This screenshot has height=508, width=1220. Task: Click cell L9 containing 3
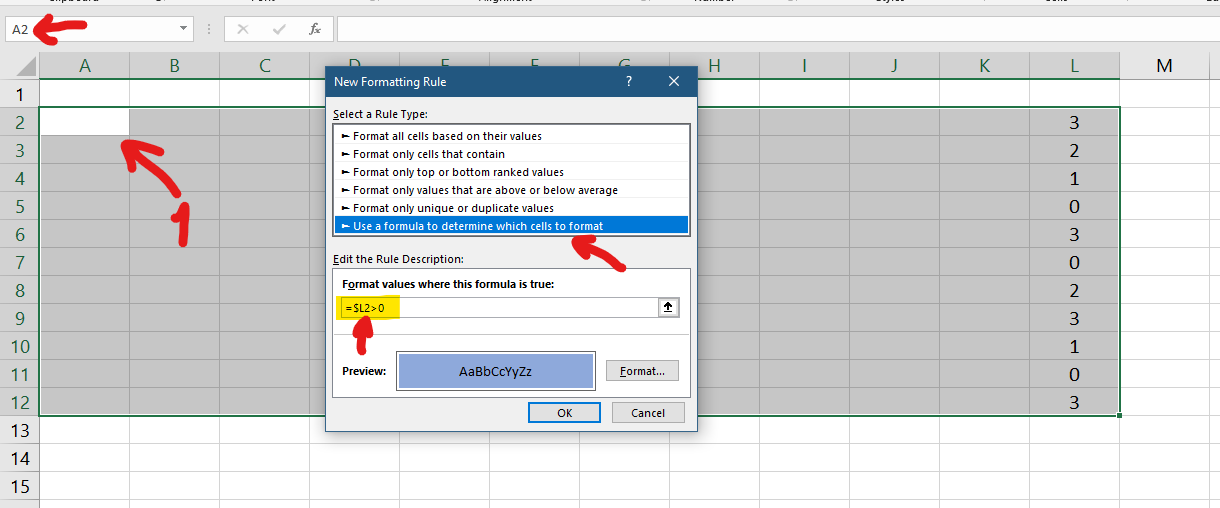pyautogui.click(x=1075, y=318)
